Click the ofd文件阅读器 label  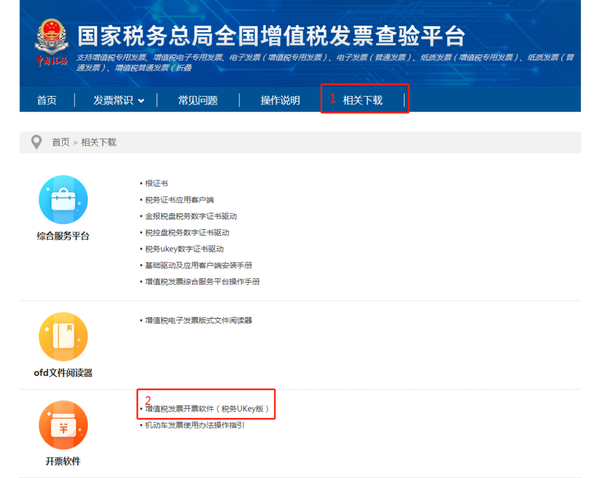63,373
